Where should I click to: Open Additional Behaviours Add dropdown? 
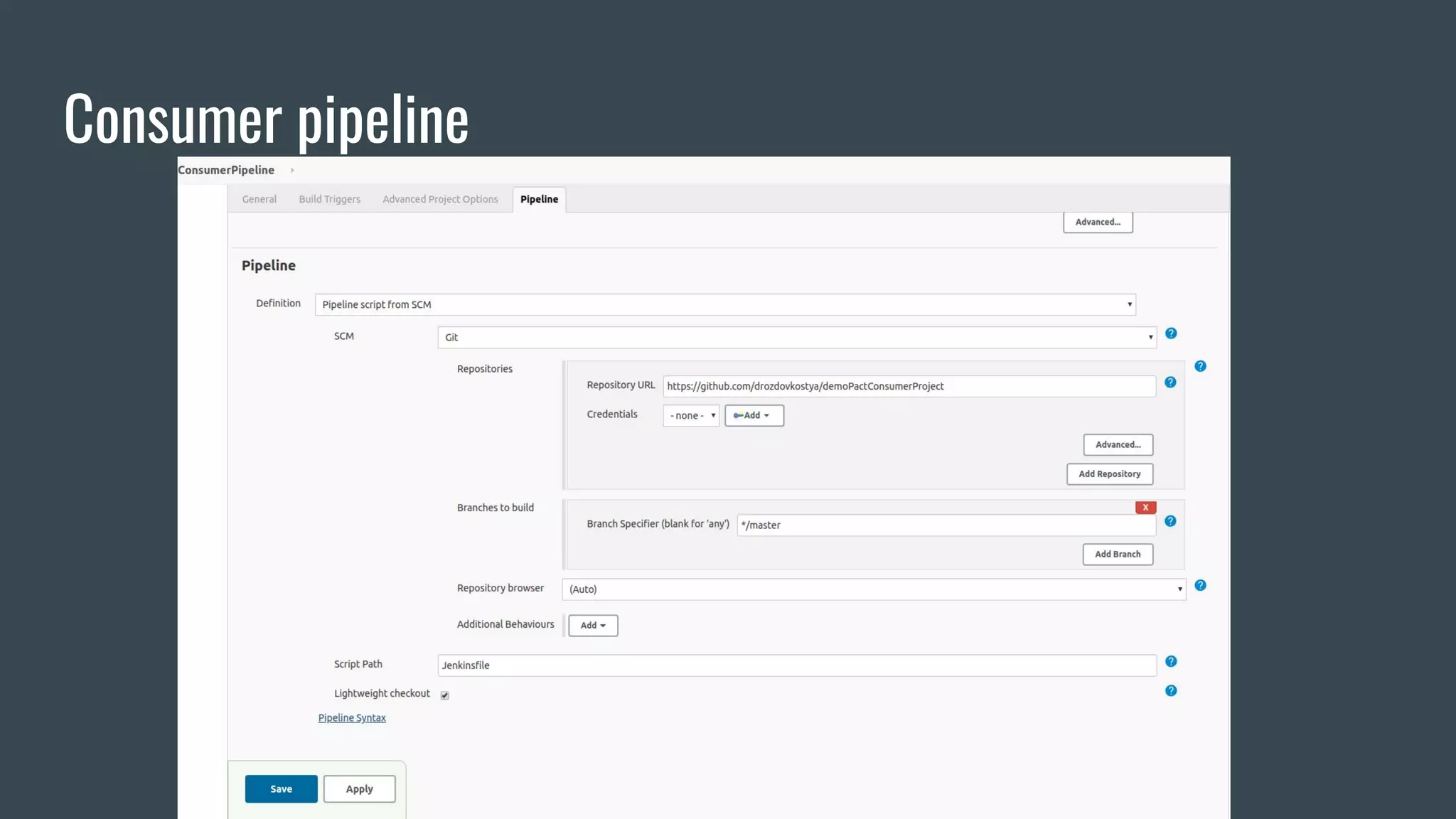593,626
